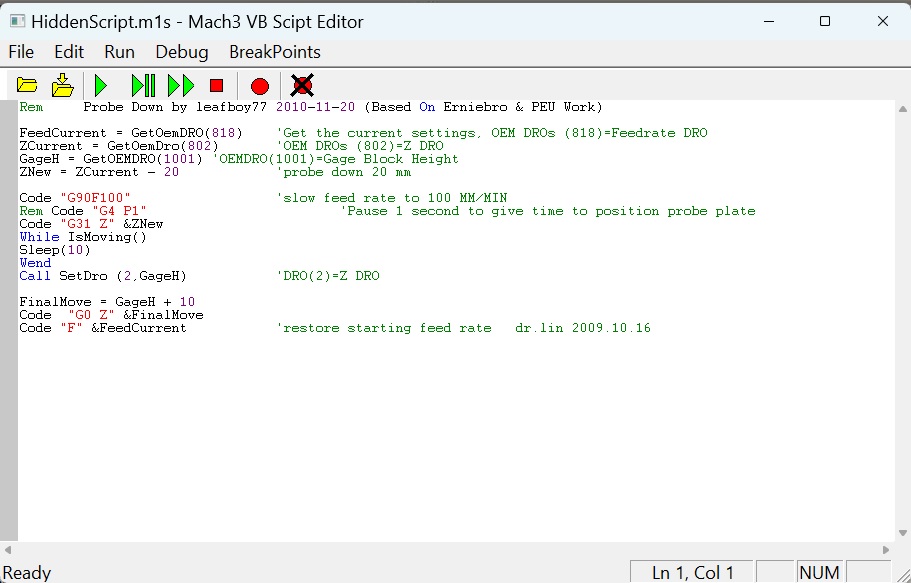Image resolution: width=911 pixels, height=583 pixels.
Task: Click the Code "G0 Z" &FinalMove line
Action: point(111,314)
